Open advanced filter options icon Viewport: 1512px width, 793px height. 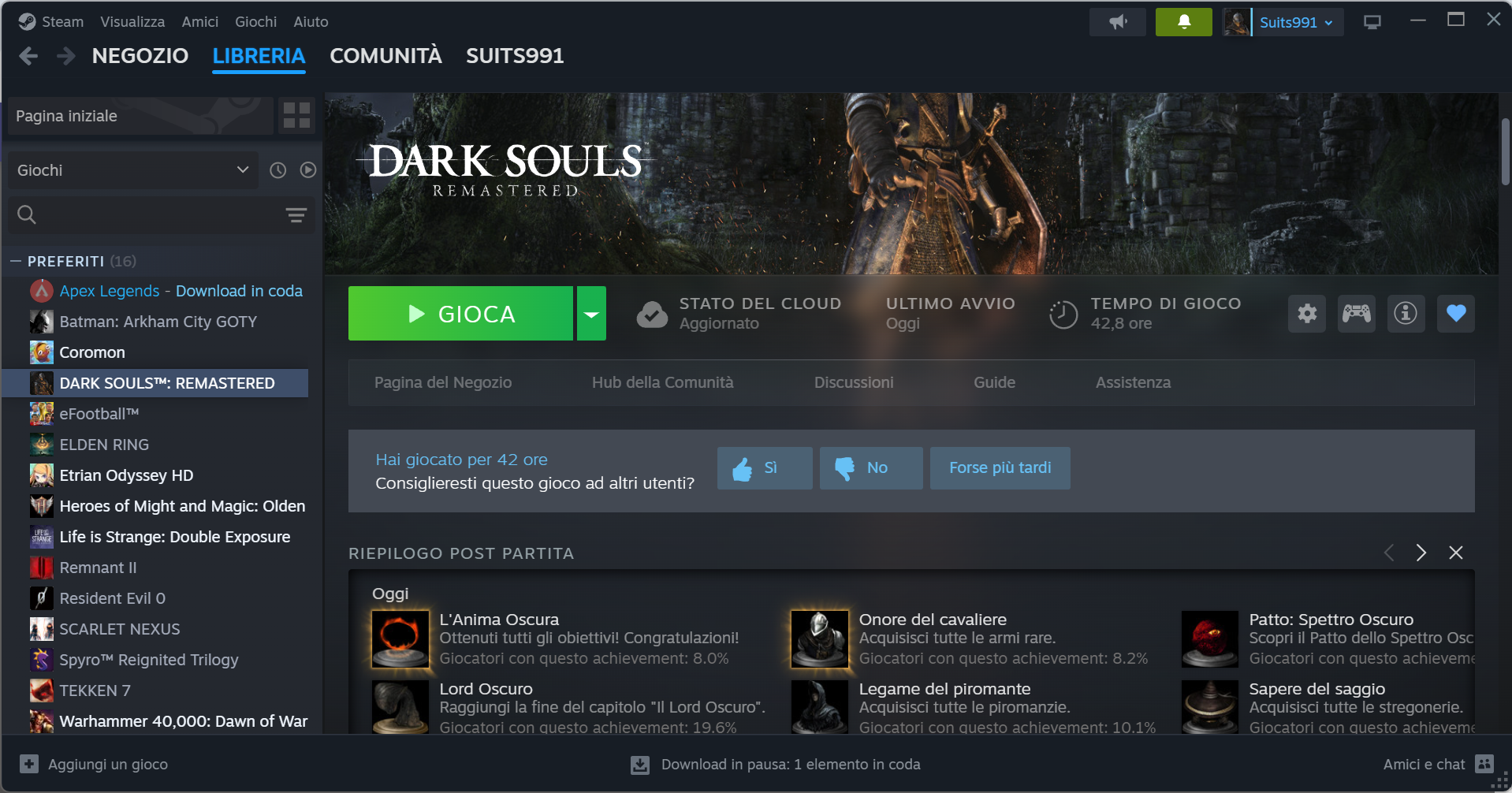click(x=296, y=214)
